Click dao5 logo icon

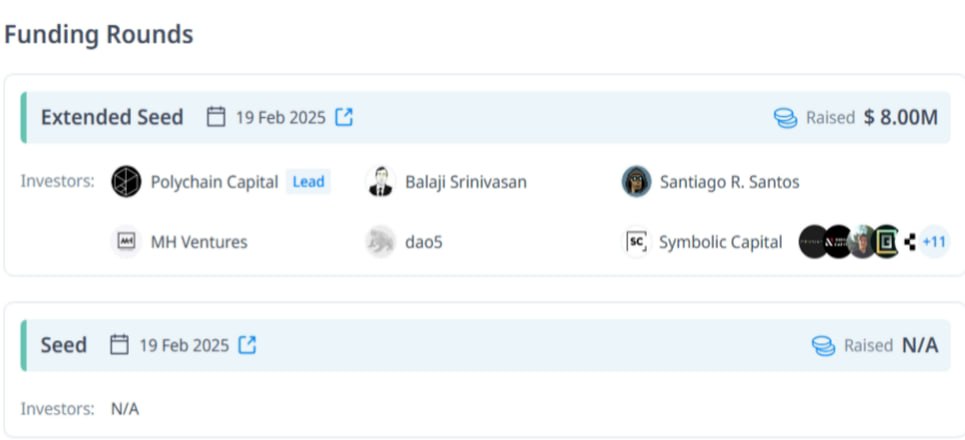(380, 242)
